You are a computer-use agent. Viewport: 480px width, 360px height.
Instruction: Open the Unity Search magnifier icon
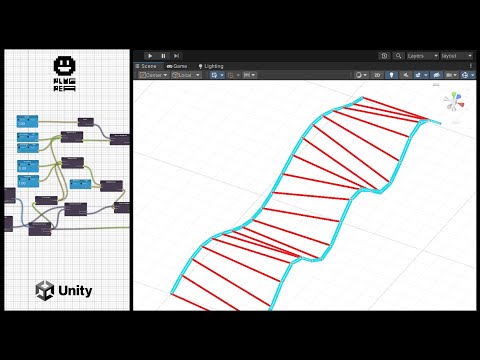[x=398, y=56]
